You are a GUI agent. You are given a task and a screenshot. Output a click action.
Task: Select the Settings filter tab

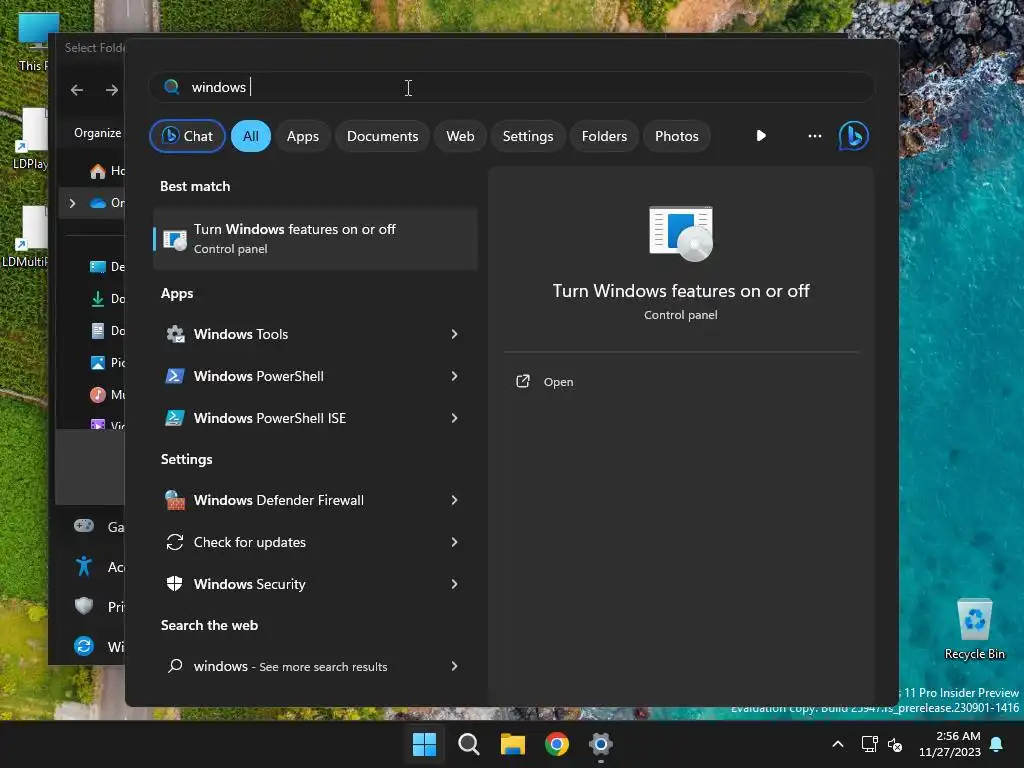pos(528,136)
